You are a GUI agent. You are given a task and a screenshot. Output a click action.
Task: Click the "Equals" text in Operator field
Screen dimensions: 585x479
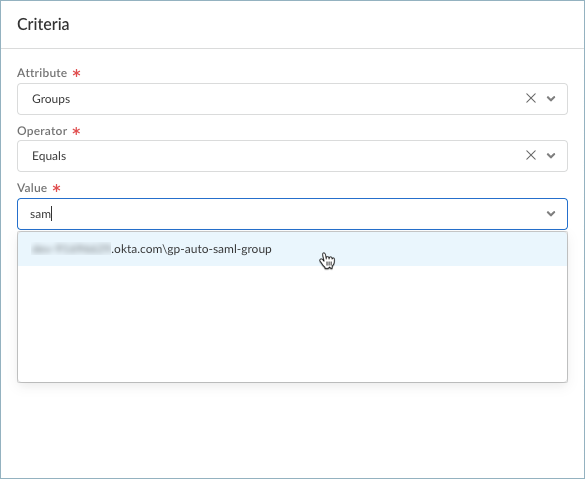49,156
